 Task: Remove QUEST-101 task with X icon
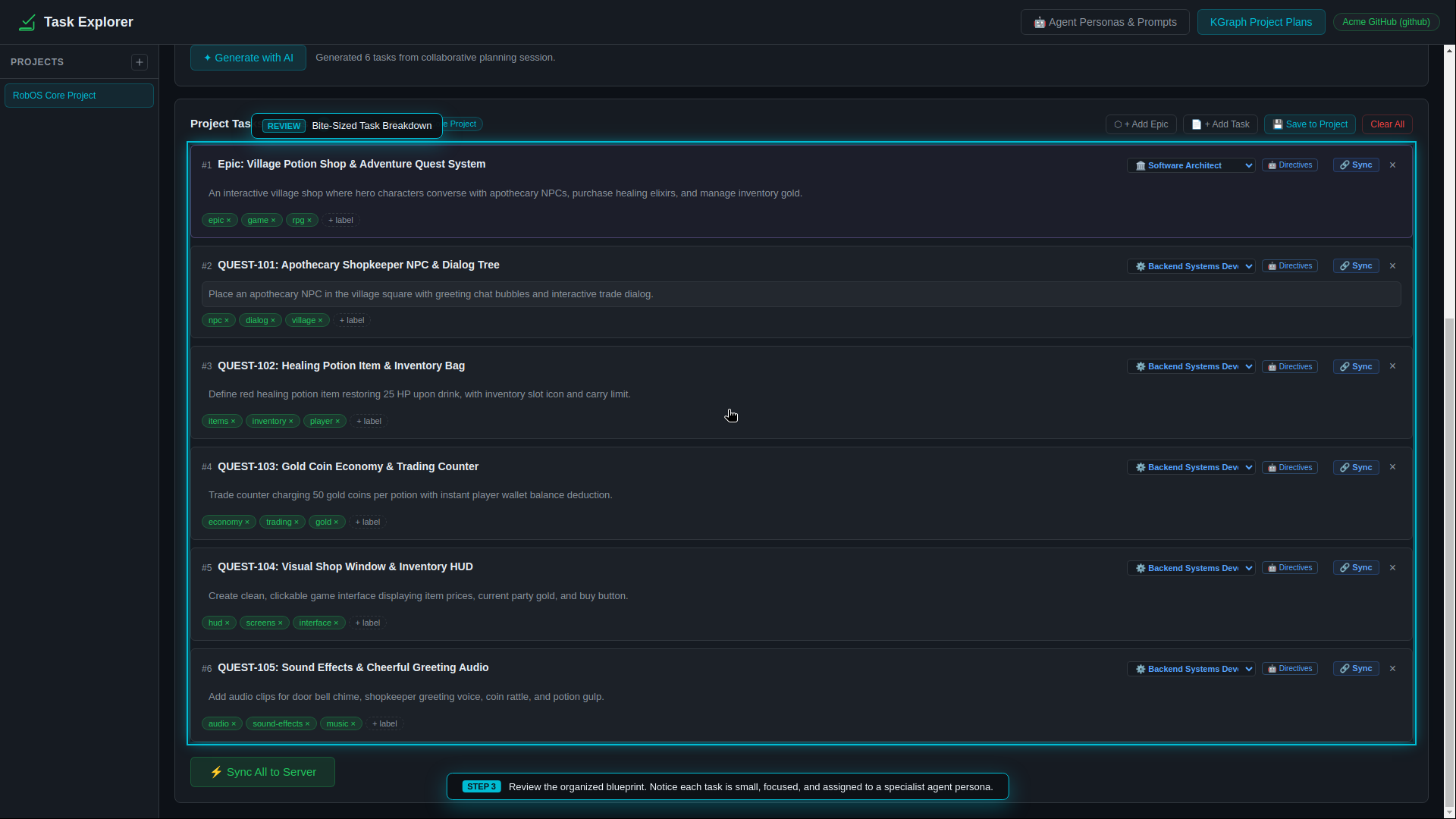(x=1392, y=265)
